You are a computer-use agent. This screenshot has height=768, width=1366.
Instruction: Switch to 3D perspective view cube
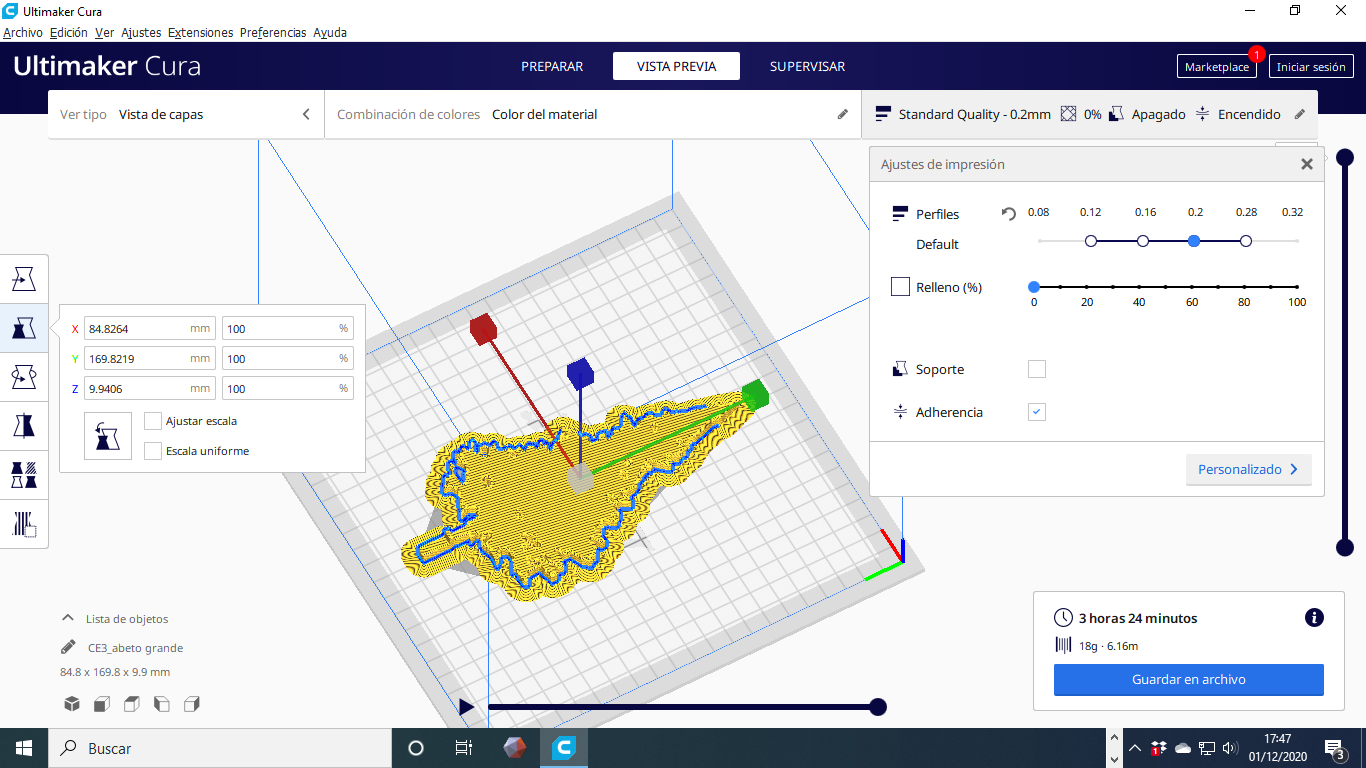[72, 704]
